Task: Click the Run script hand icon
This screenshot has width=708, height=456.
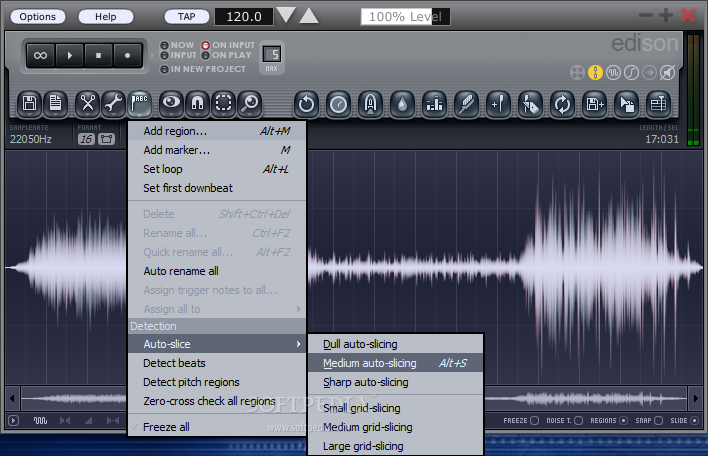Action: (x=530, y=105)
